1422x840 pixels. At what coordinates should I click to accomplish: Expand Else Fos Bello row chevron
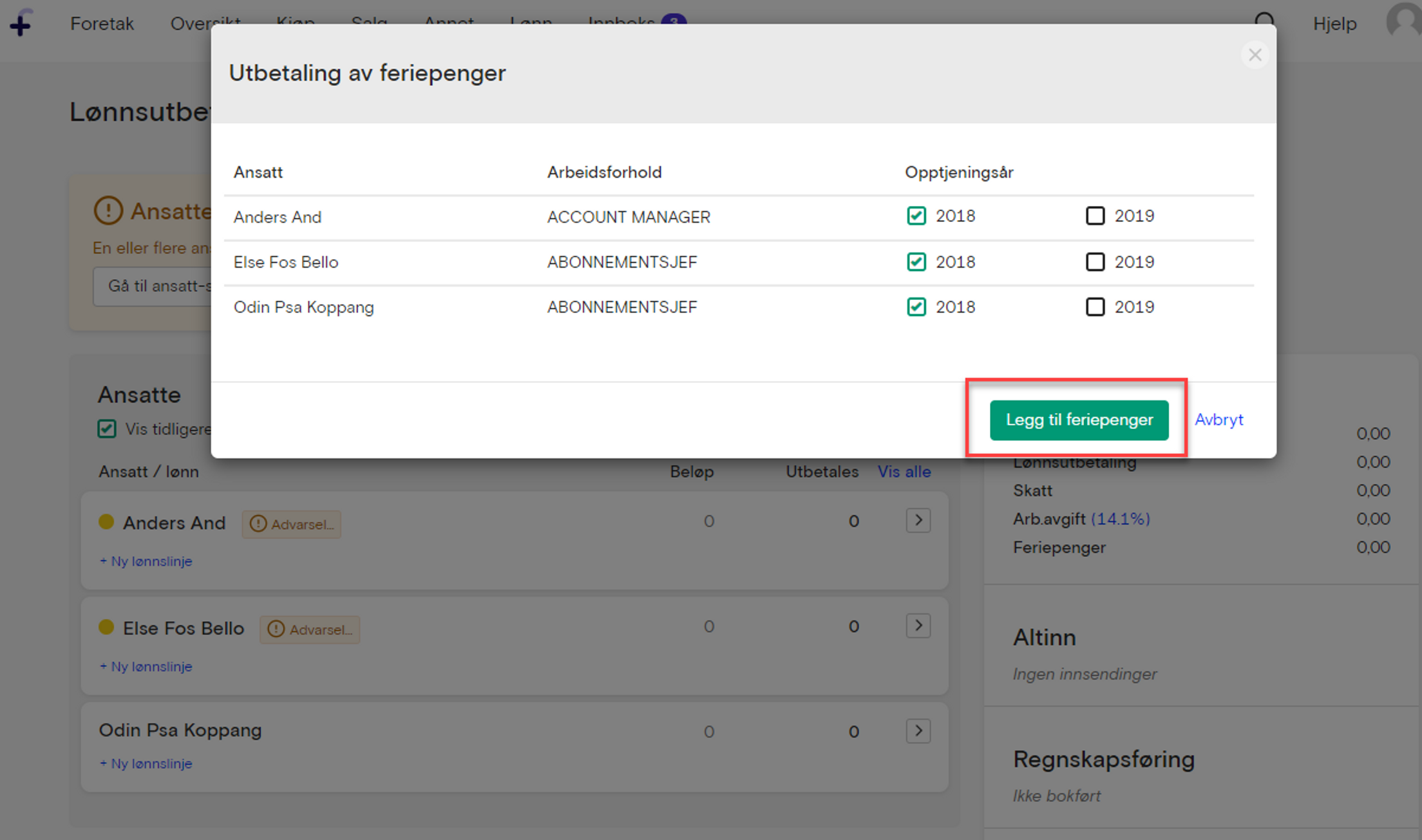coord(918,626)
